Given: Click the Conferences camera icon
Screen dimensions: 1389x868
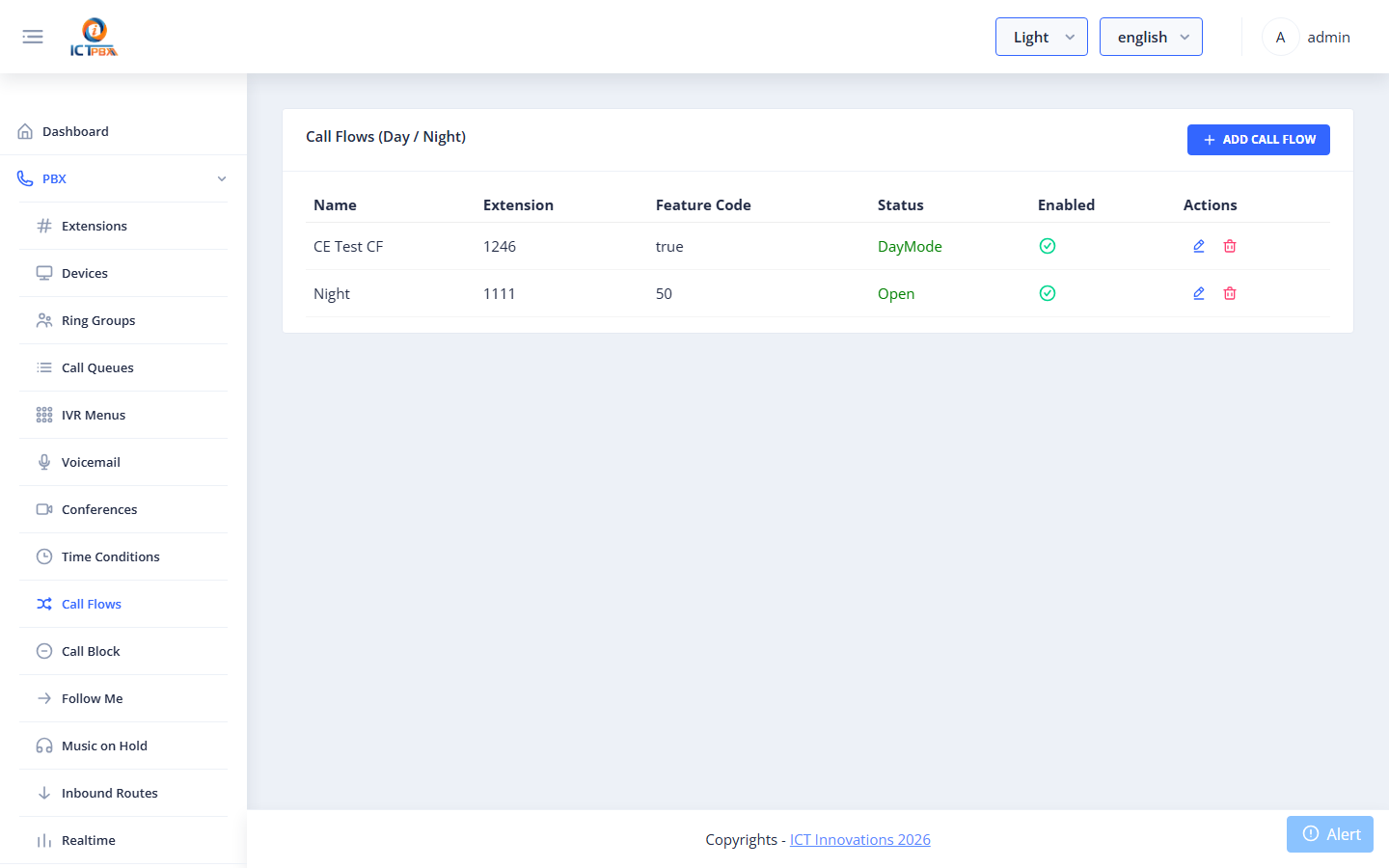Looking at the screenshot, I should coord(44,509).
